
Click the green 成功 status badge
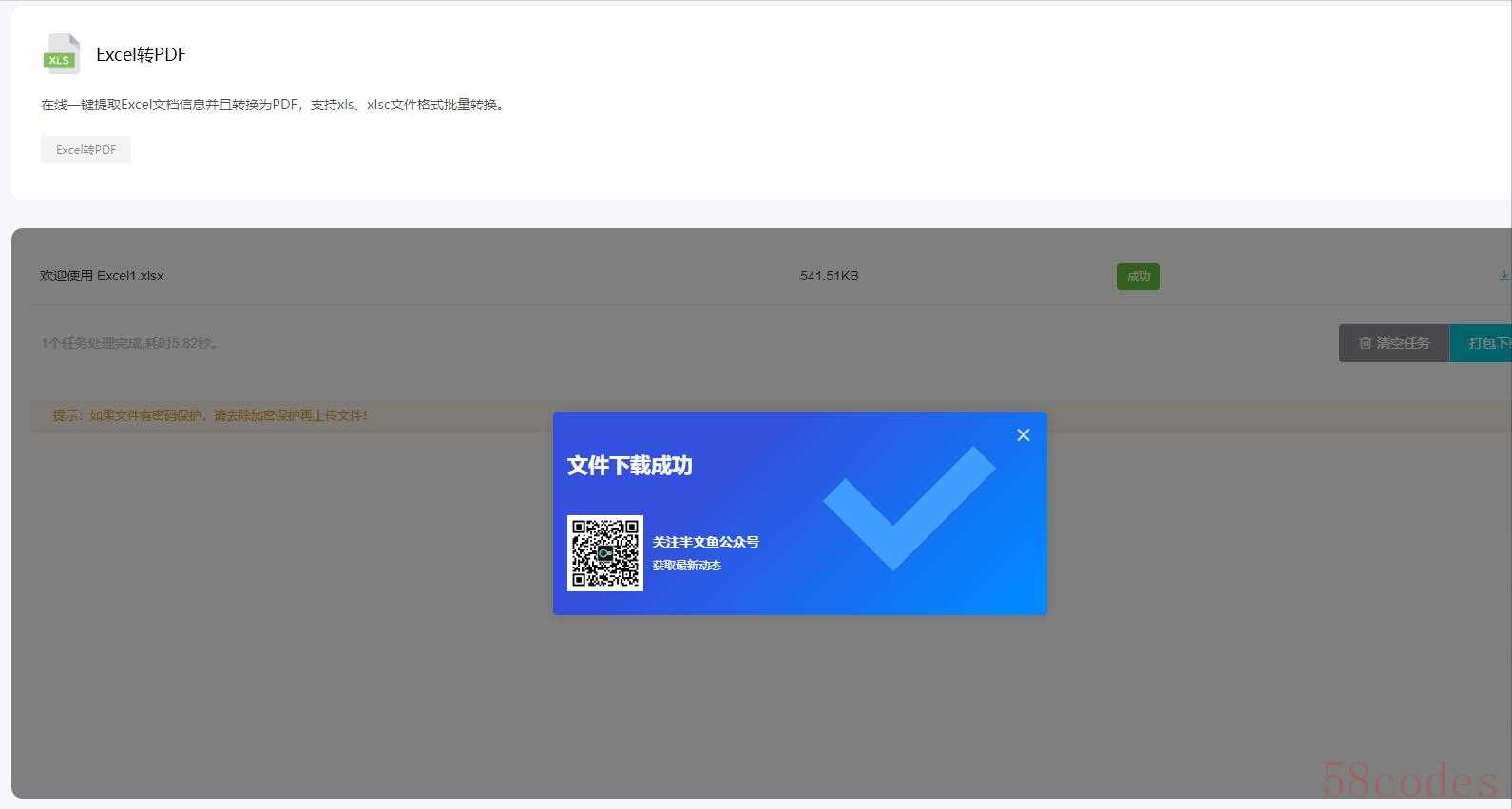coord(1138,277)
